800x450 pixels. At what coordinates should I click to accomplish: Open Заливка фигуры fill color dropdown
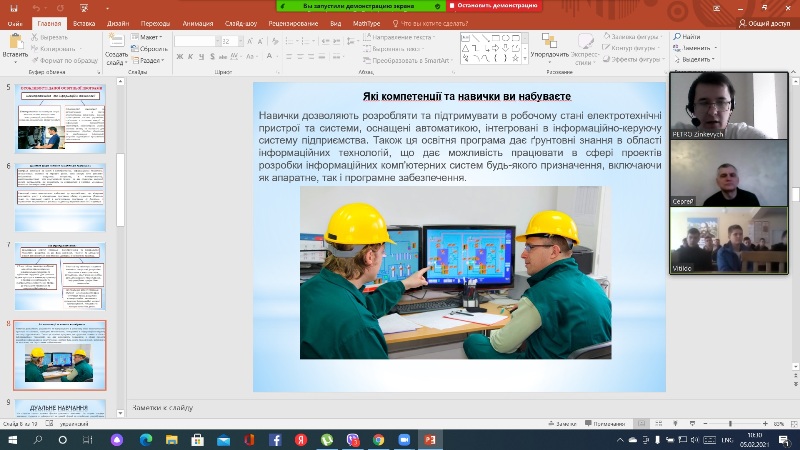633,37
